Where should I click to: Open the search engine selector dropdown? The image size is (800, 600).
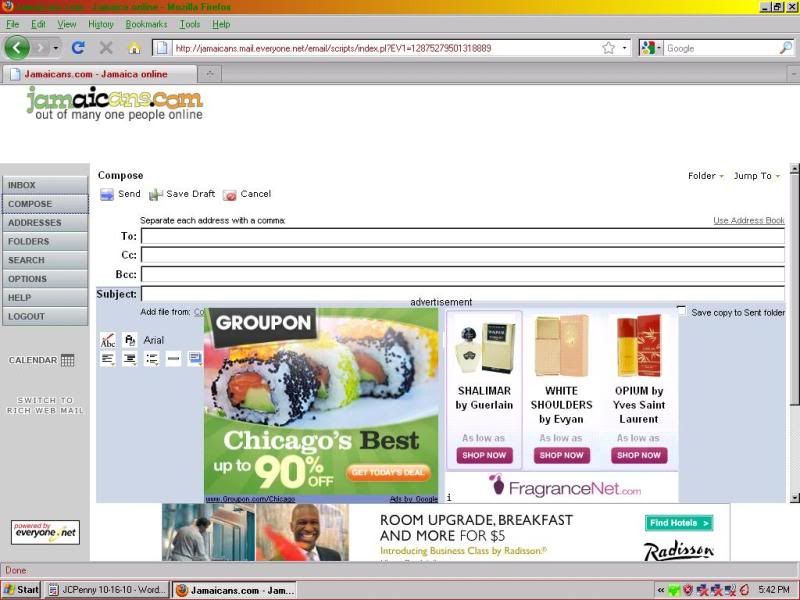[x=652, y=48]
